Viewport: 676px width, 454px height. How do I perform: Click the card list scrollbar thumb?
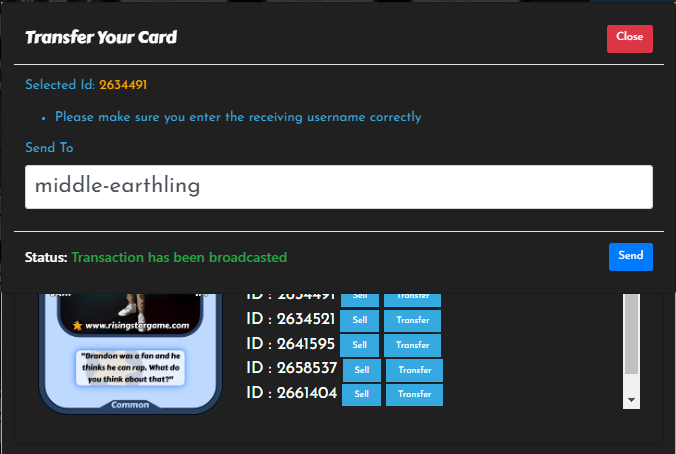coord(631,334)
